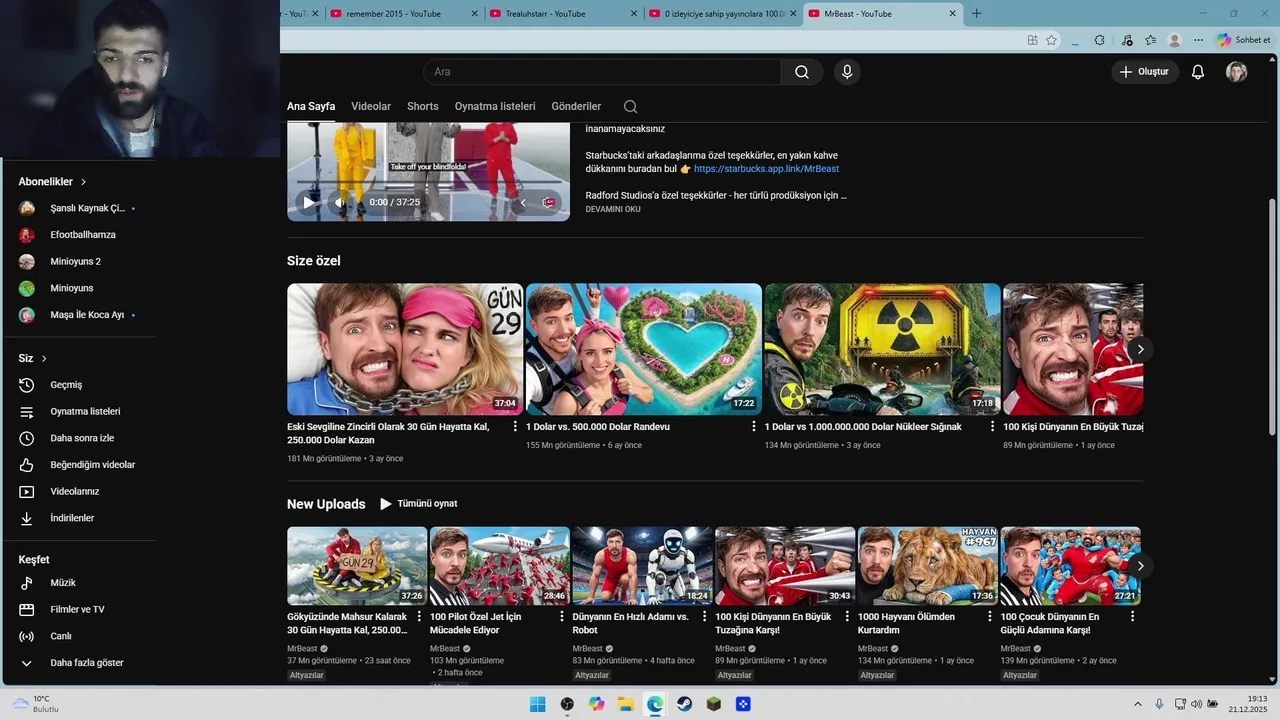
Task: Show next videos in New Uploads carousel
Action: (x=1140, y=566)
